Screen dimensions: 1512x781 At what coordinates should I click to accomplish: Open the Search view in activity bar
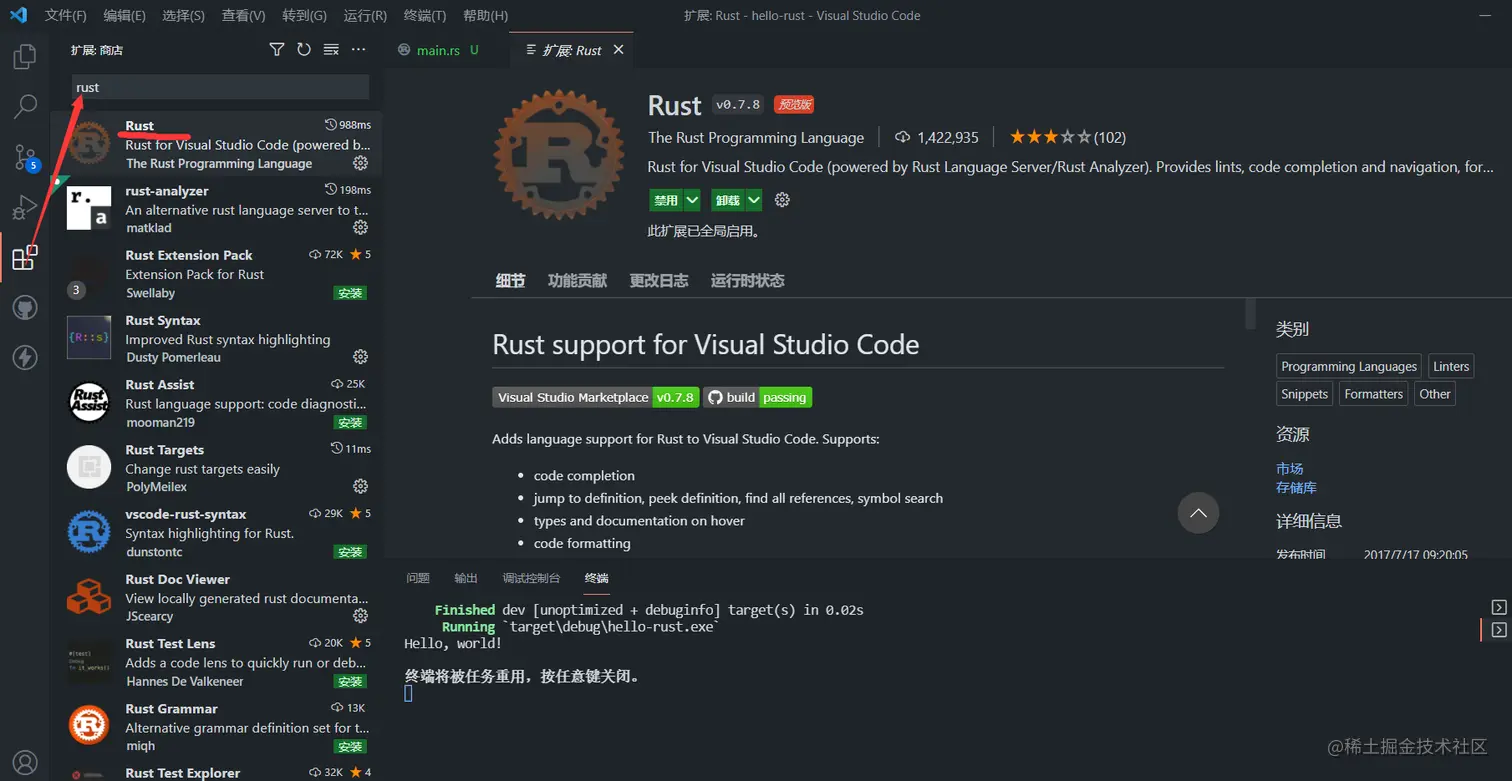25,106
